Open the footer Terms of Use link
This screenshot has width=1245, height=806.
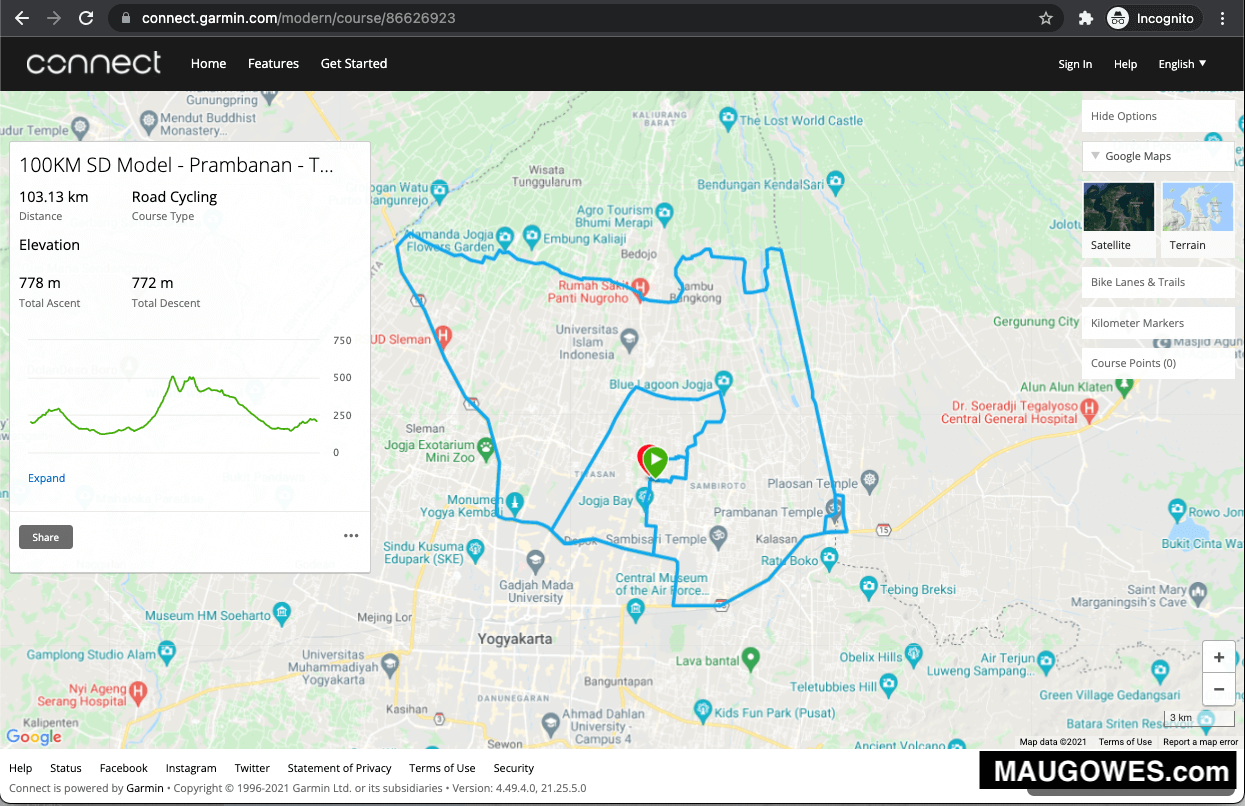442,768
